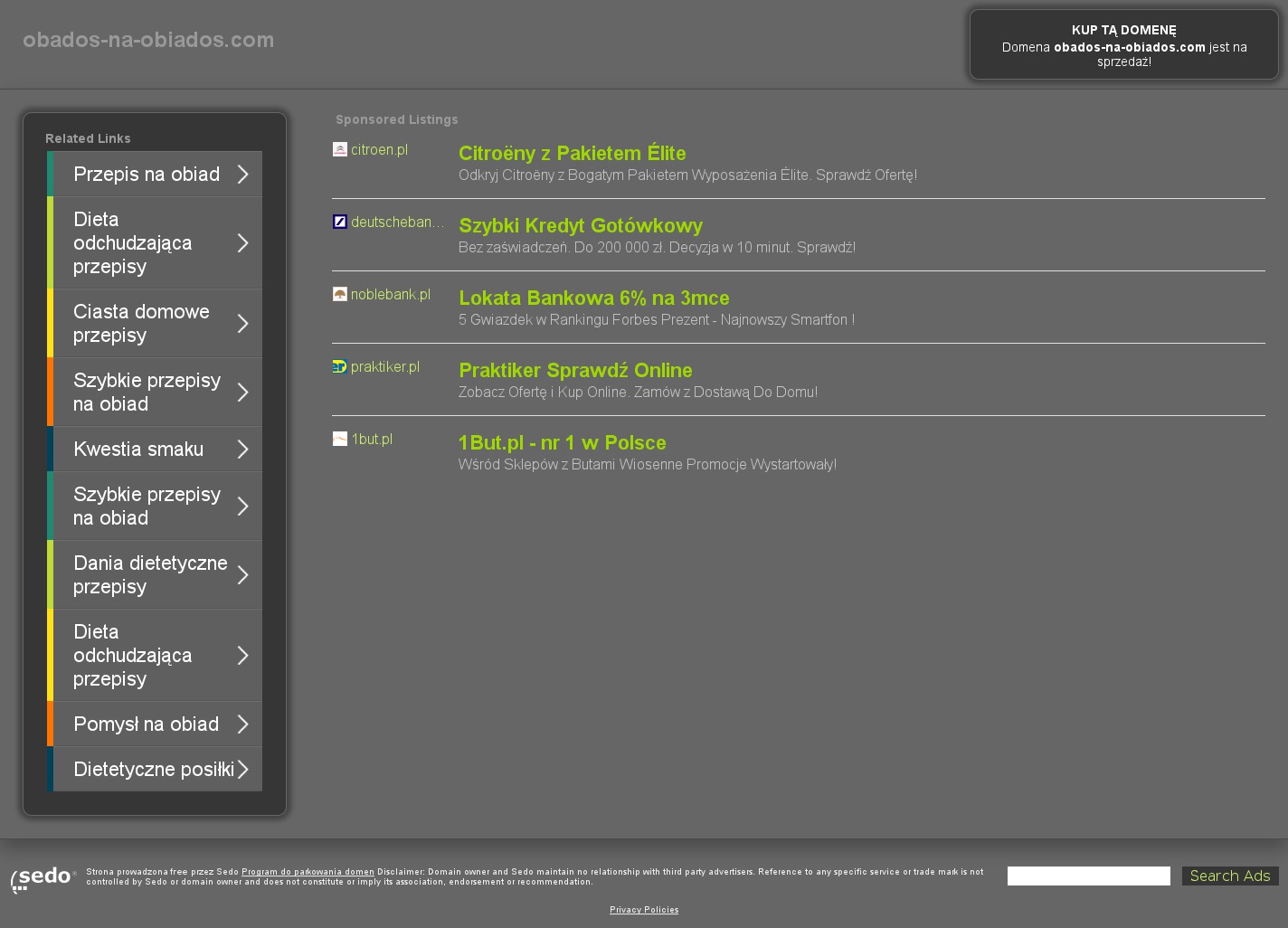Open the Citroëny z Pakietem Élite listing
1288x928 pixels.
pos(572,154)
